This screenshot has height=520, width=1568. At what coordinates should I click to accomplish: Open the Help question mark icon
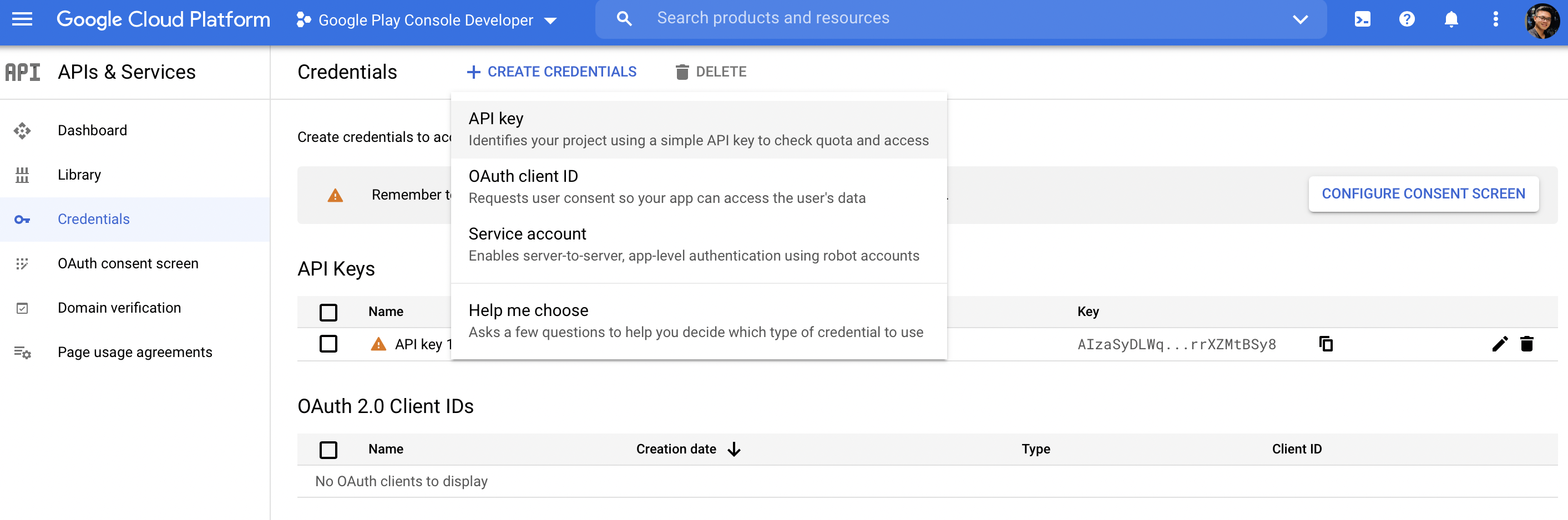(1407, 19)
